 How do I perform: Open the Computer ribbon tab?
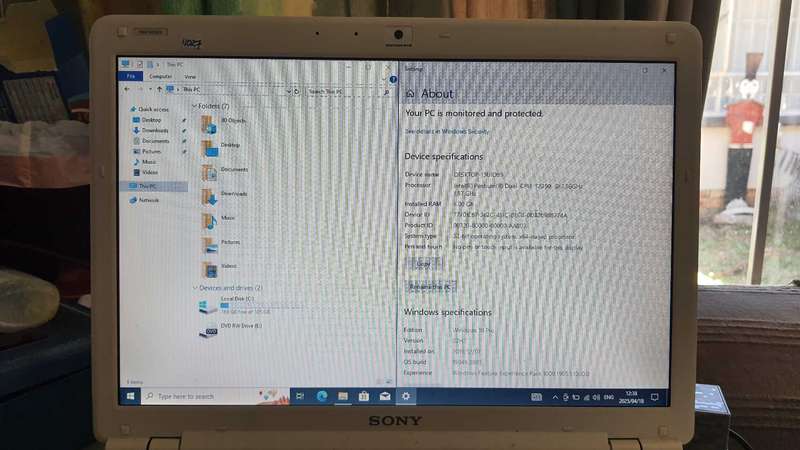coord(160,77)
